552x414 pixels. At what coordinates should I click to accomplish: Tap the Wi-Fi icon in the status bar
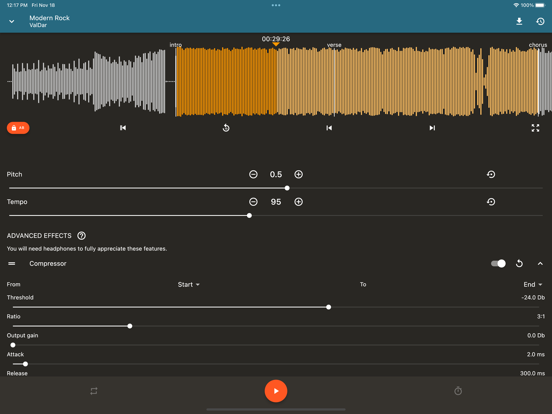[x=516, y=5]
